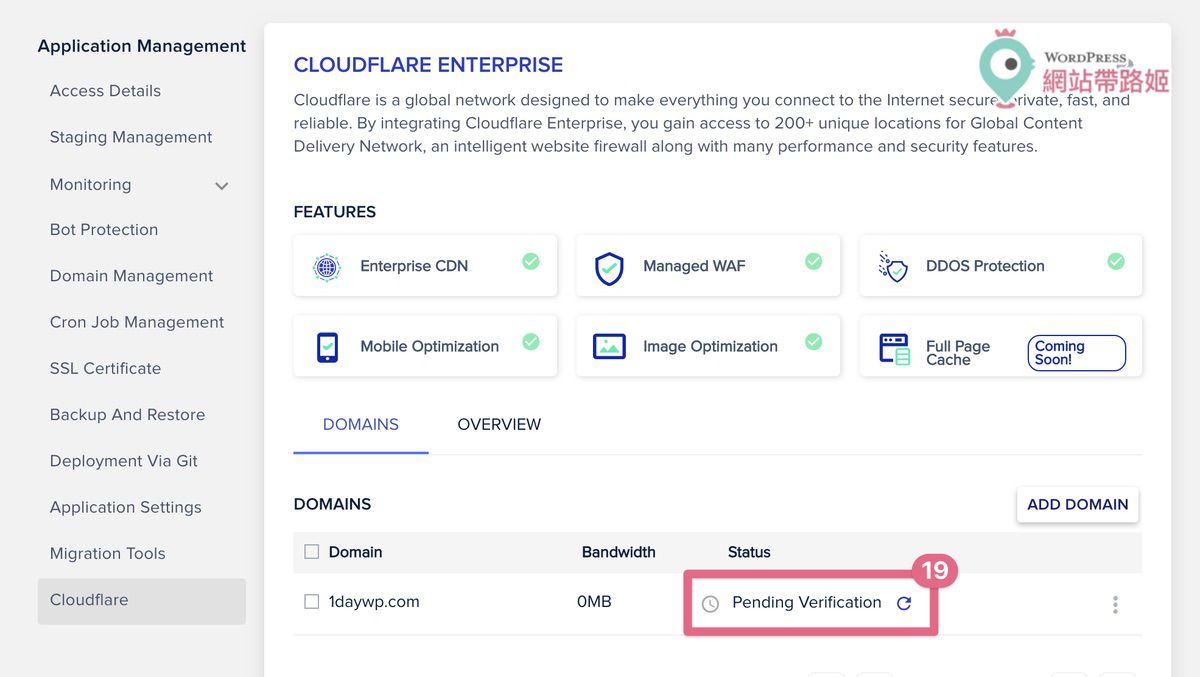
Task: Click the Image Optimization feature label
Action: click(710, 347)
